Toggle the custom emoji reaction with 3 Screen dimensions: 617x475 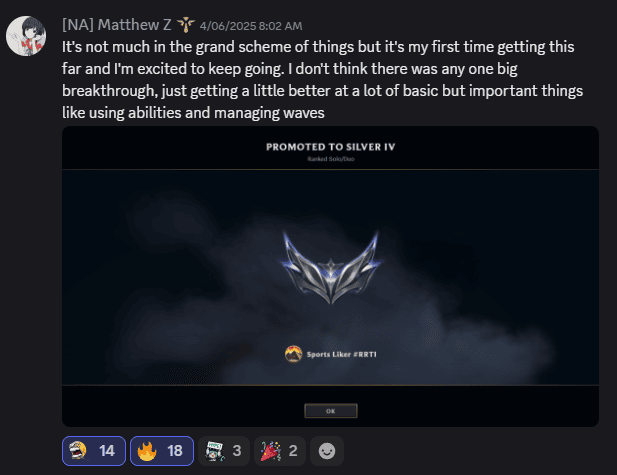tap(224, 451)
